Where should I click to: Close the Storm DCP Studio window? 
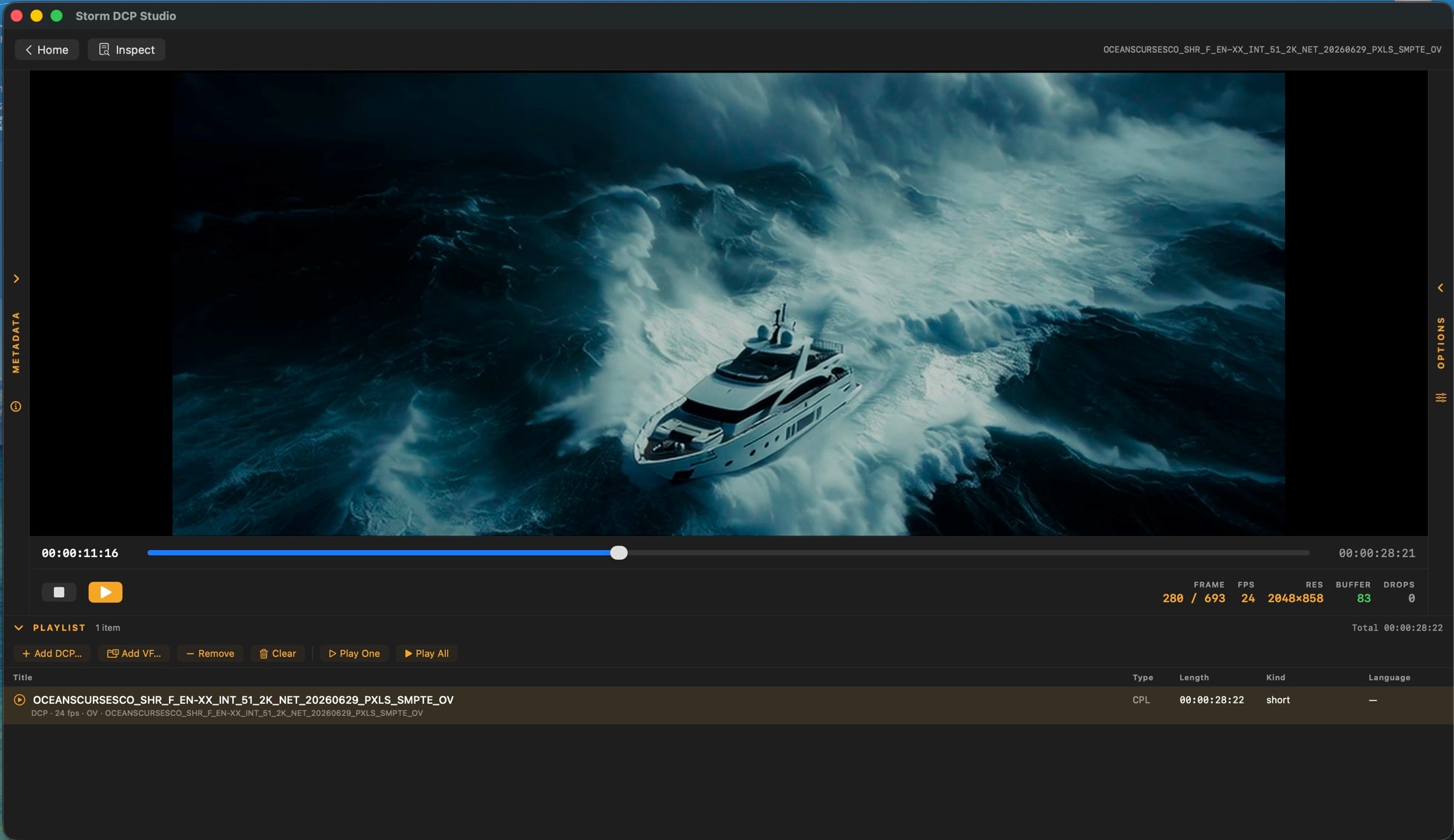[x=17, y=16]
